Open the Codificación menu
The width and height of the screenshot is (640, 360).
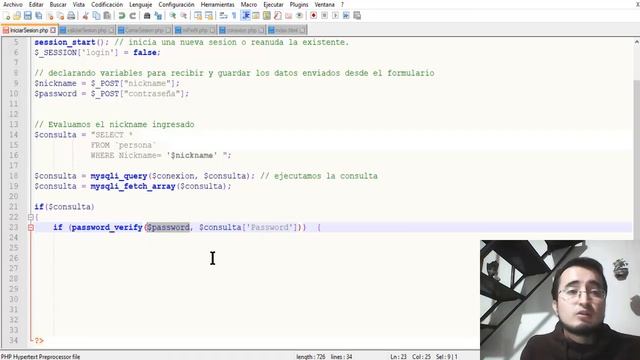point(107,4)
